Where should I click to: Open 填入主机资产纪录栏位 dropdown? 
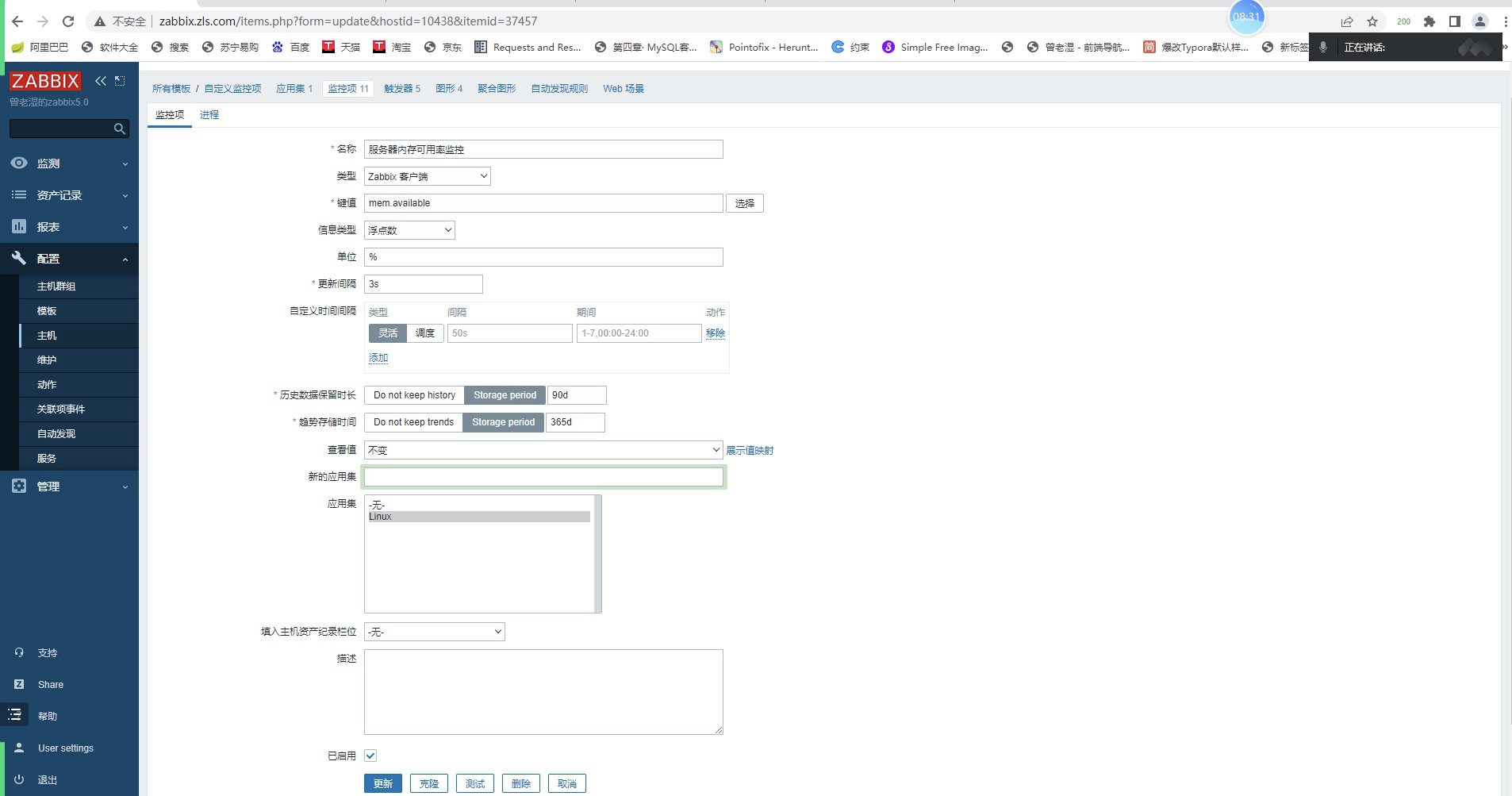pyautogui.click(x=435, y=632)
